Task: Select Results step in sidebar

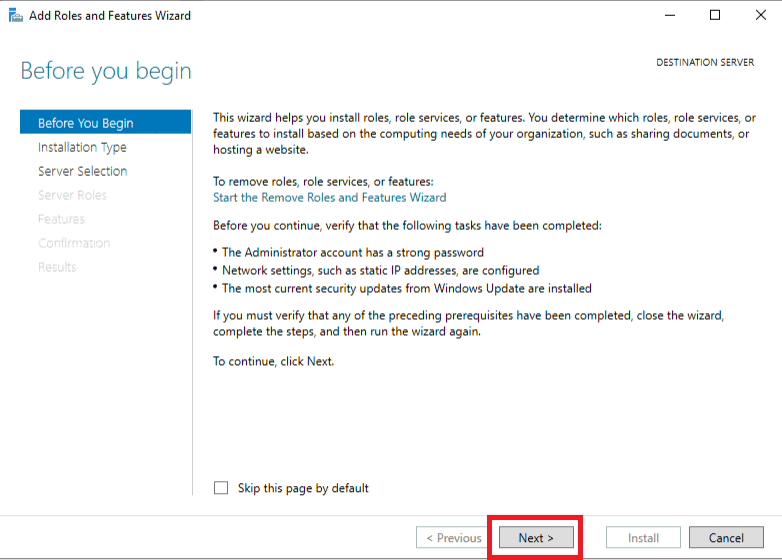Action: tap(57, 267)
